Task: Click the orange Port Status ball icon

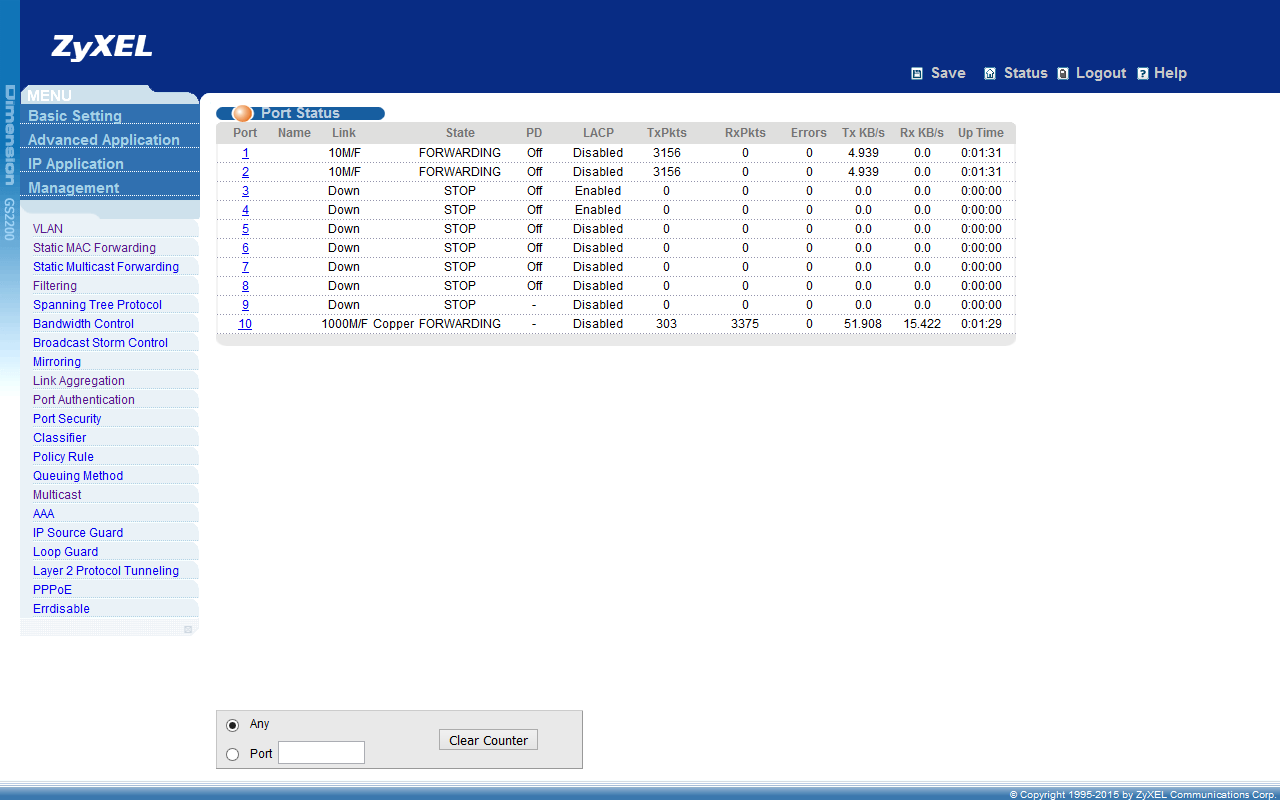Action: click(x=243, y=113)
